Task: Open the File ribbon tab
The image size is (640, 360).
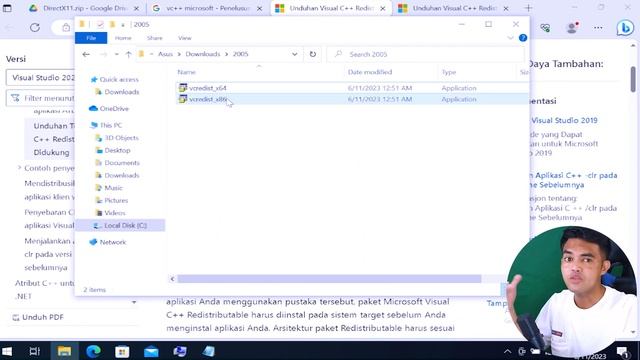Action: (x=91, y=38)
